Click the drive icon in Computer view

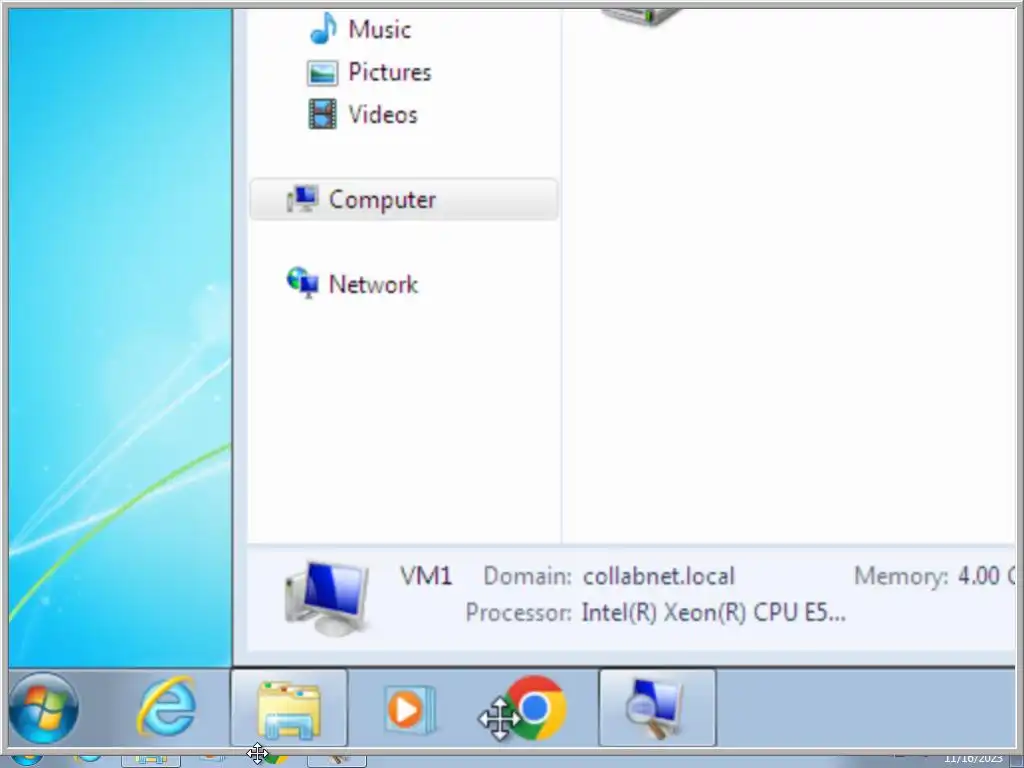[x=643, y=17]
